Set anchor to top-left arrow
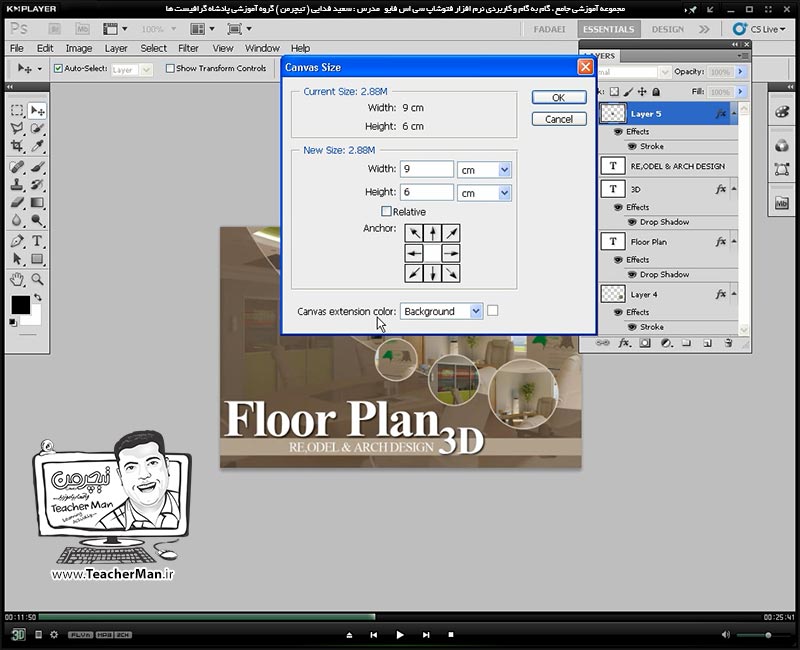Viewport: 800px width, 650px height. [414, 233]
